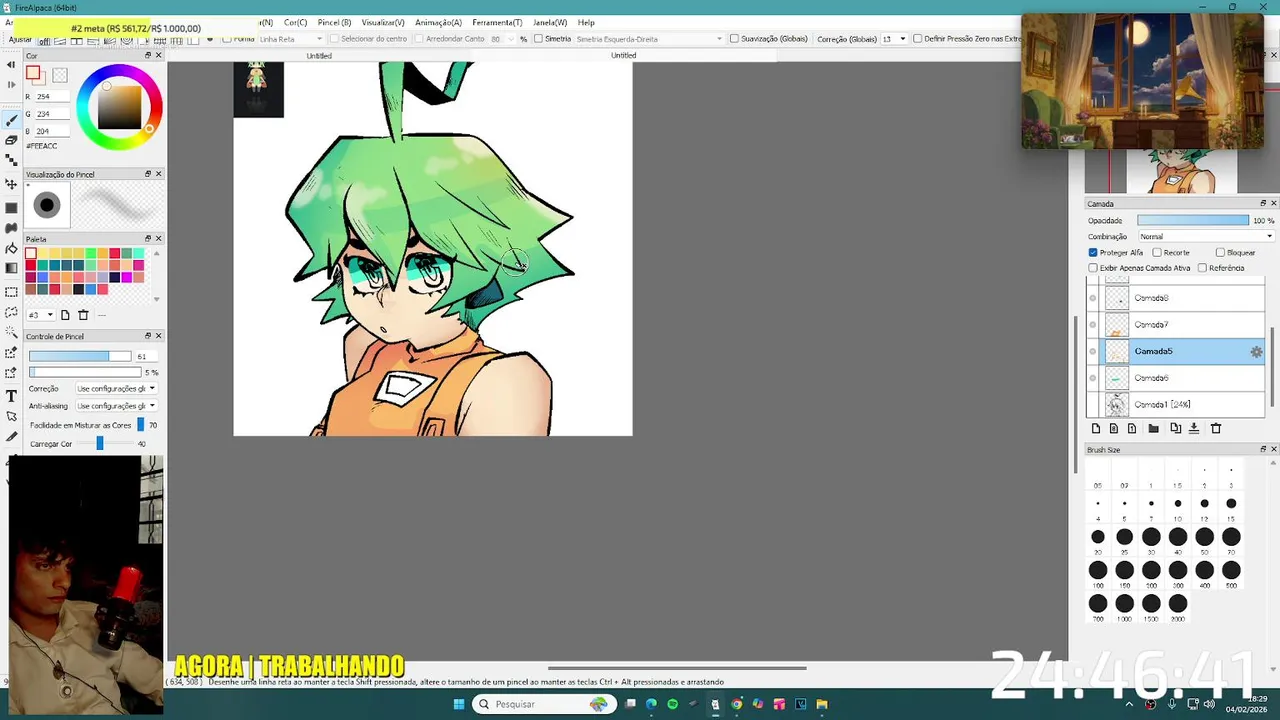Enable Recorte clipping checkbox

(1157, 252)
